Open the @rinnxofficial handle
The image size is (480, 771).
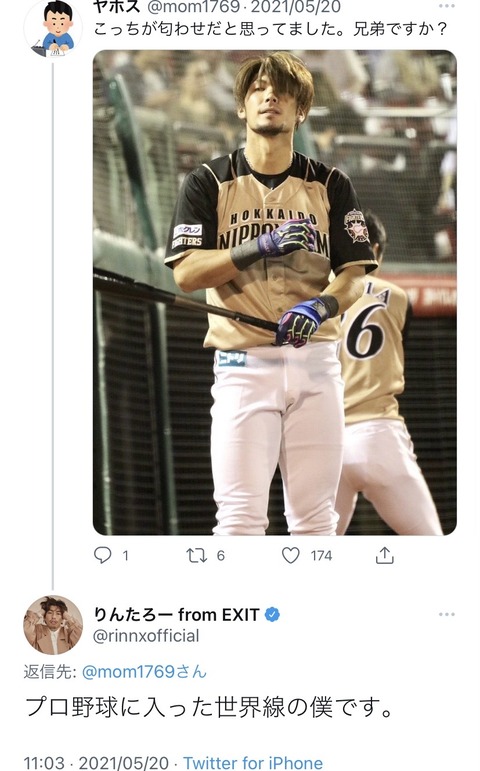coord(146,636)
